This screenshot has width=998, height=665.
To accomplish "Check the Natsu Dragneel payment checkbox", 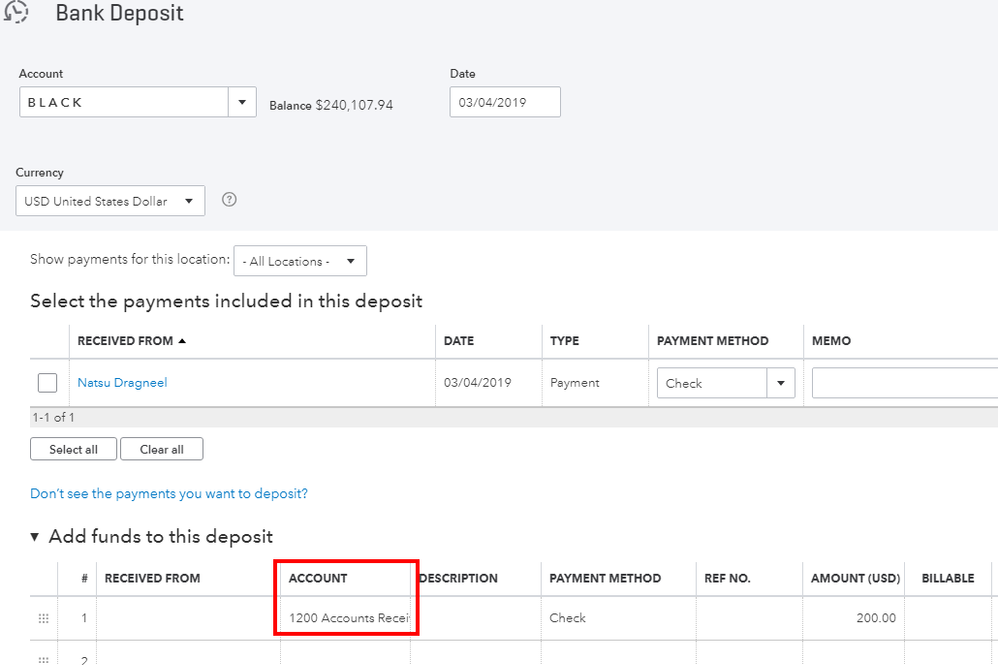I will (47, 383).
